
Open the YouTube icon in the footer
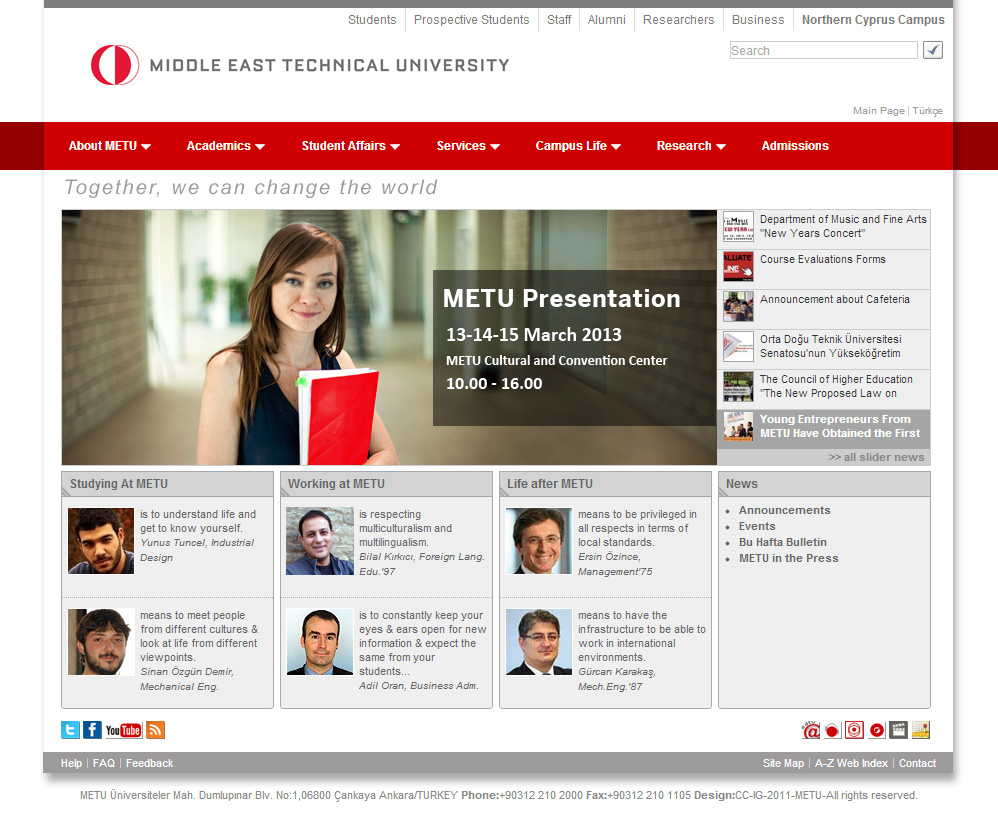(123, 730)
